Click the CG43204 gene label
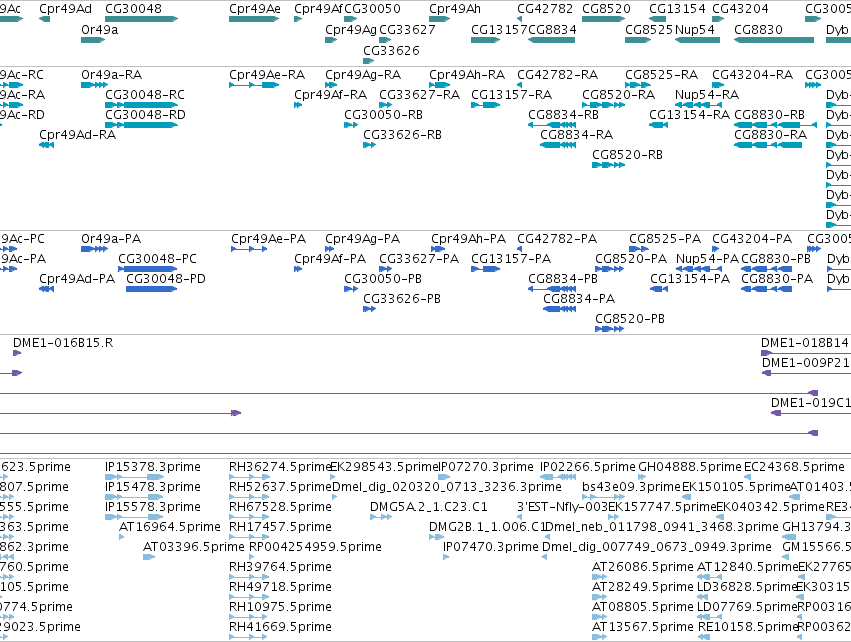Screen dimensions: 851x642 [x=740, y=9]
